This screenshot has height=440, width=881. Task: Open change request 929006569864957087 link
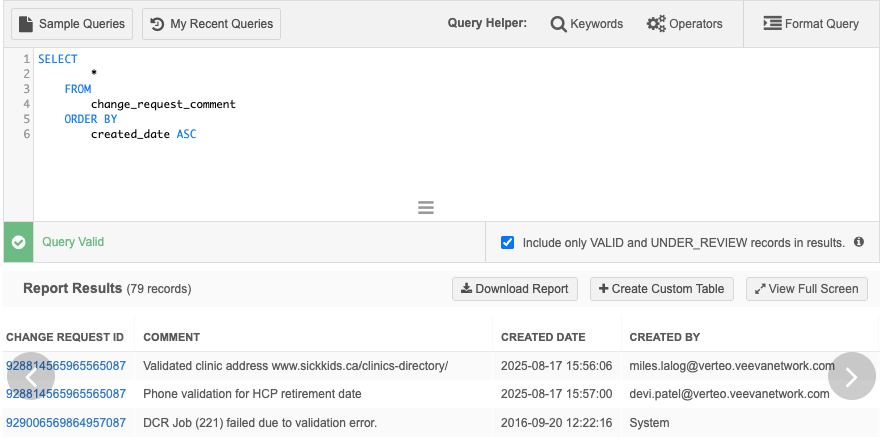(x=66, y=423)
